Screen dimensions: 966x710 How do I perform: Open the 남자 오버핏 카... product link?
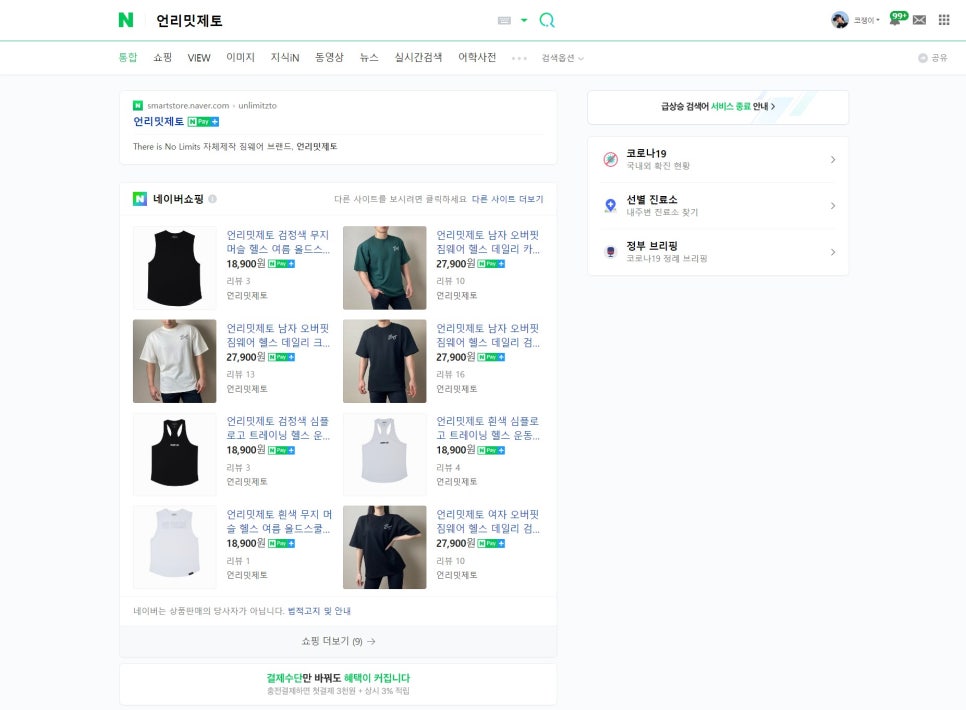click(x=488, y=242)
